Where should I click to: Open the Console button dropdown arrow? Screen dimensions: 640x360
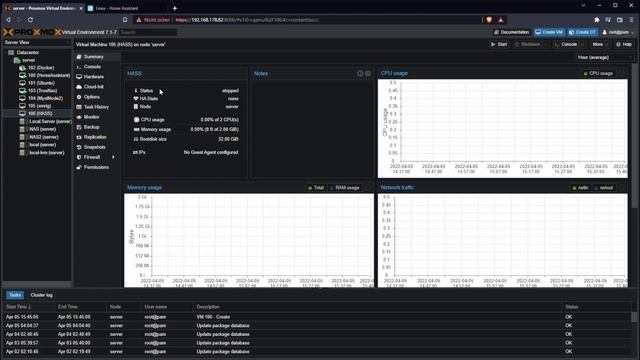[x=582, y=44]
